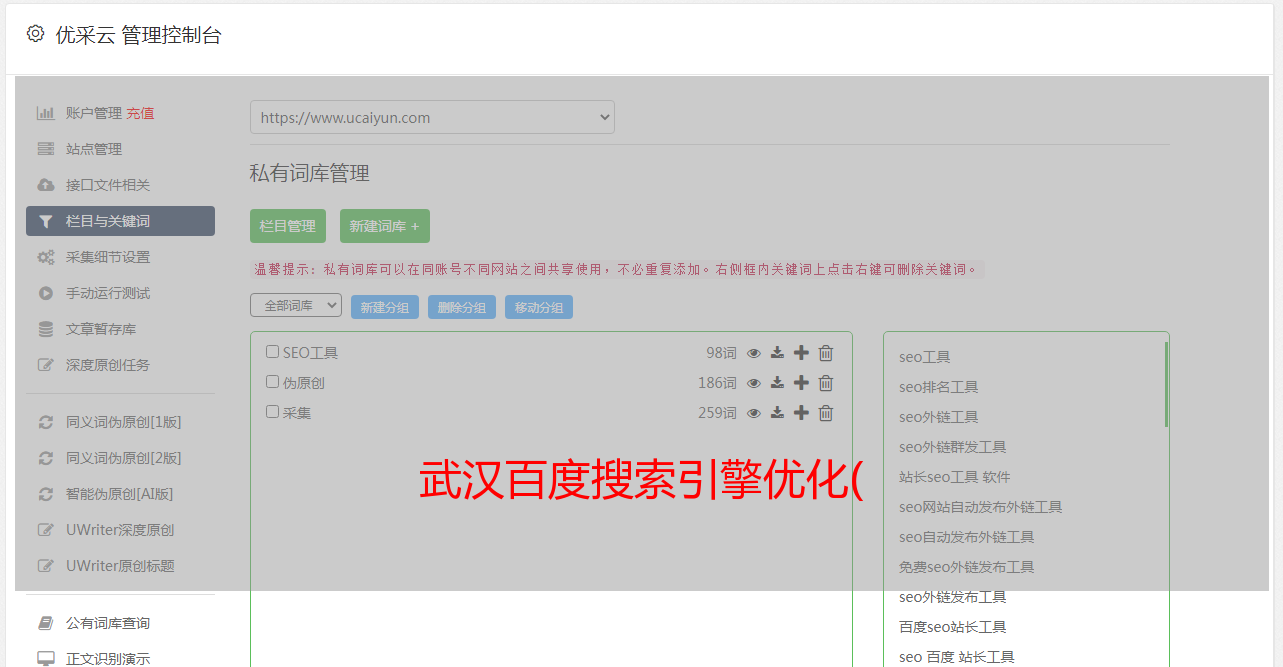This screenshot has height=667, width=1283.
Task: Click the refresh icon for 智能伪原创[AI版]
Action: coord(46,494)
